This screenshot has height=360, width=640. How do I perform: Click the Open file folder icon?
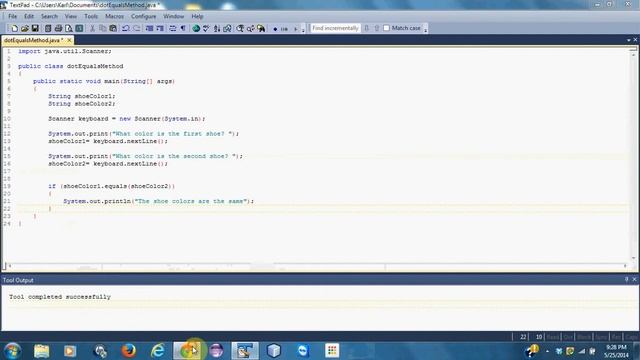click(25, 28)
